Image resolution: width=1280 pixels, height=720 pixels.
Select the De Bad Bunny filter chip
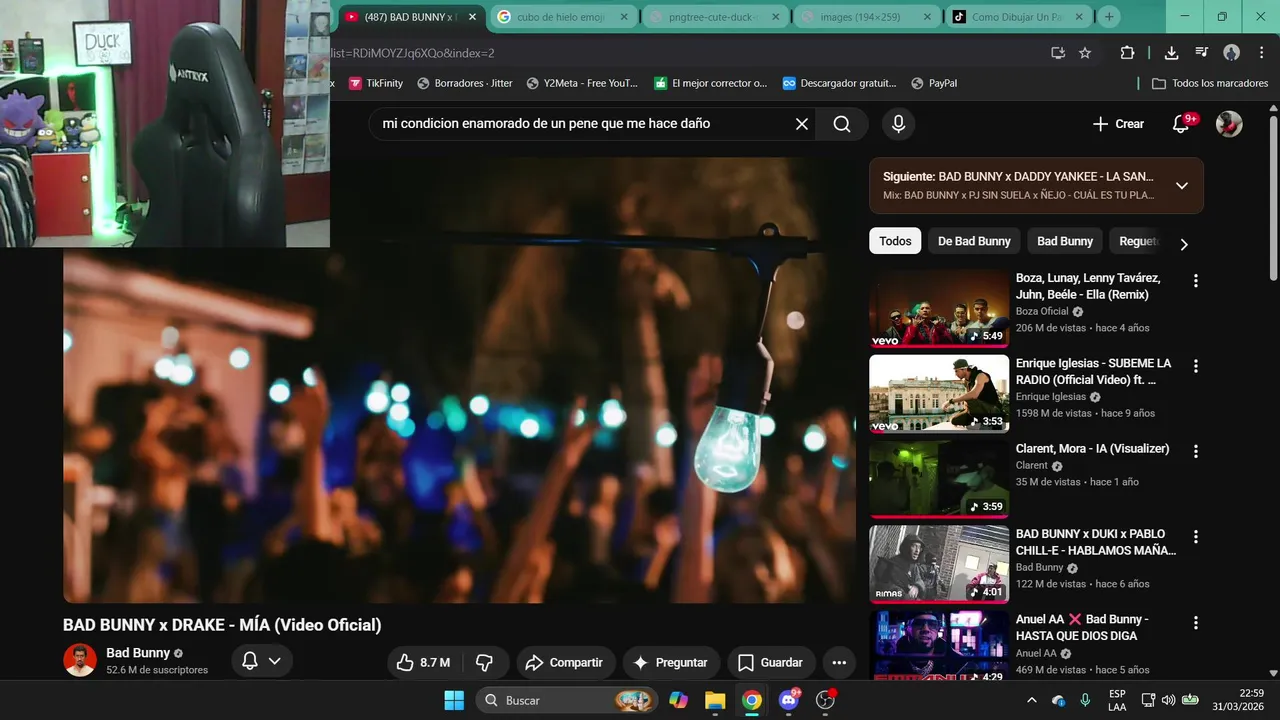[974, 241]
